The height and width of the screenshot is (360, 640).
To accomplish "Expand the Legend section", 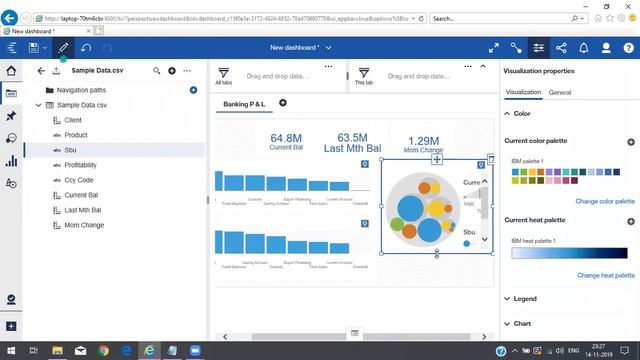I will 507,299.
